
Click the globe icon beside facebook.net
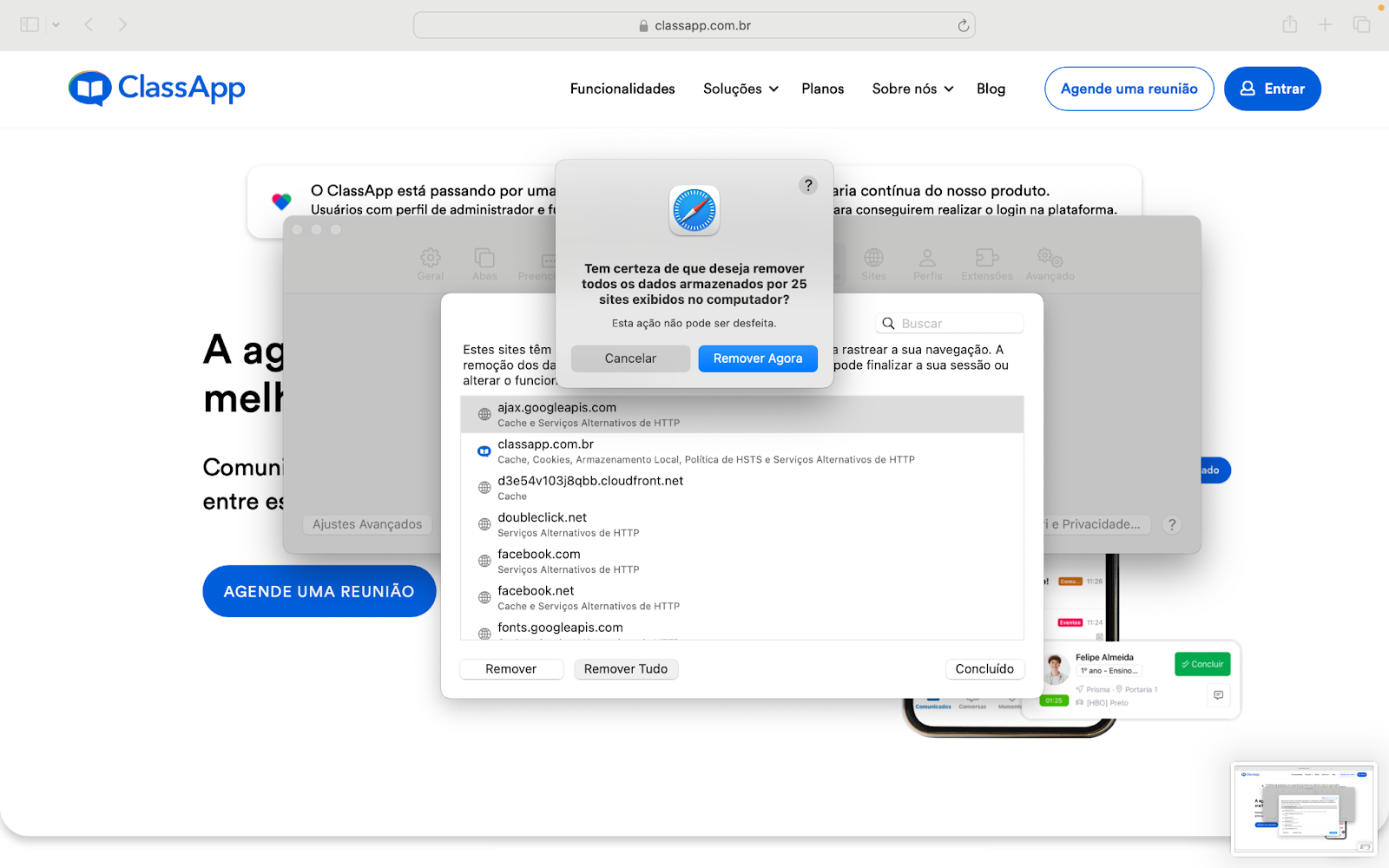[484, 597]
